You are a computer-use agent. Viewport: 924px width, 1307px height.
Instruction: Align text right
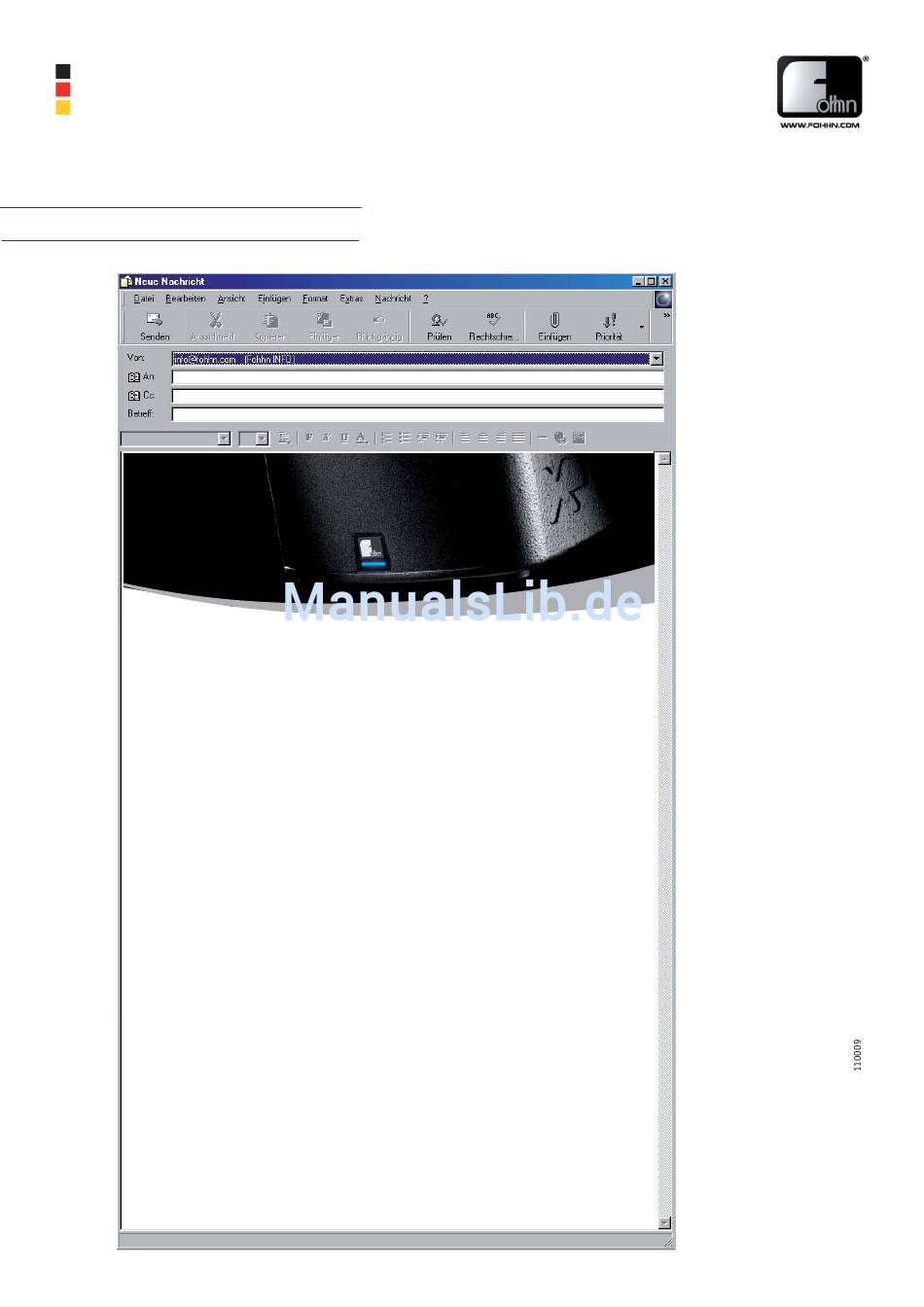coord(501,439)
